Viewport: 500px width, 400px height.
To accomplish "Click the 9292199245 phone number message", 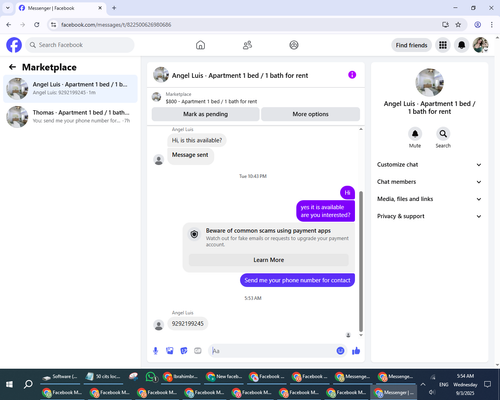I will pos(187,324).
